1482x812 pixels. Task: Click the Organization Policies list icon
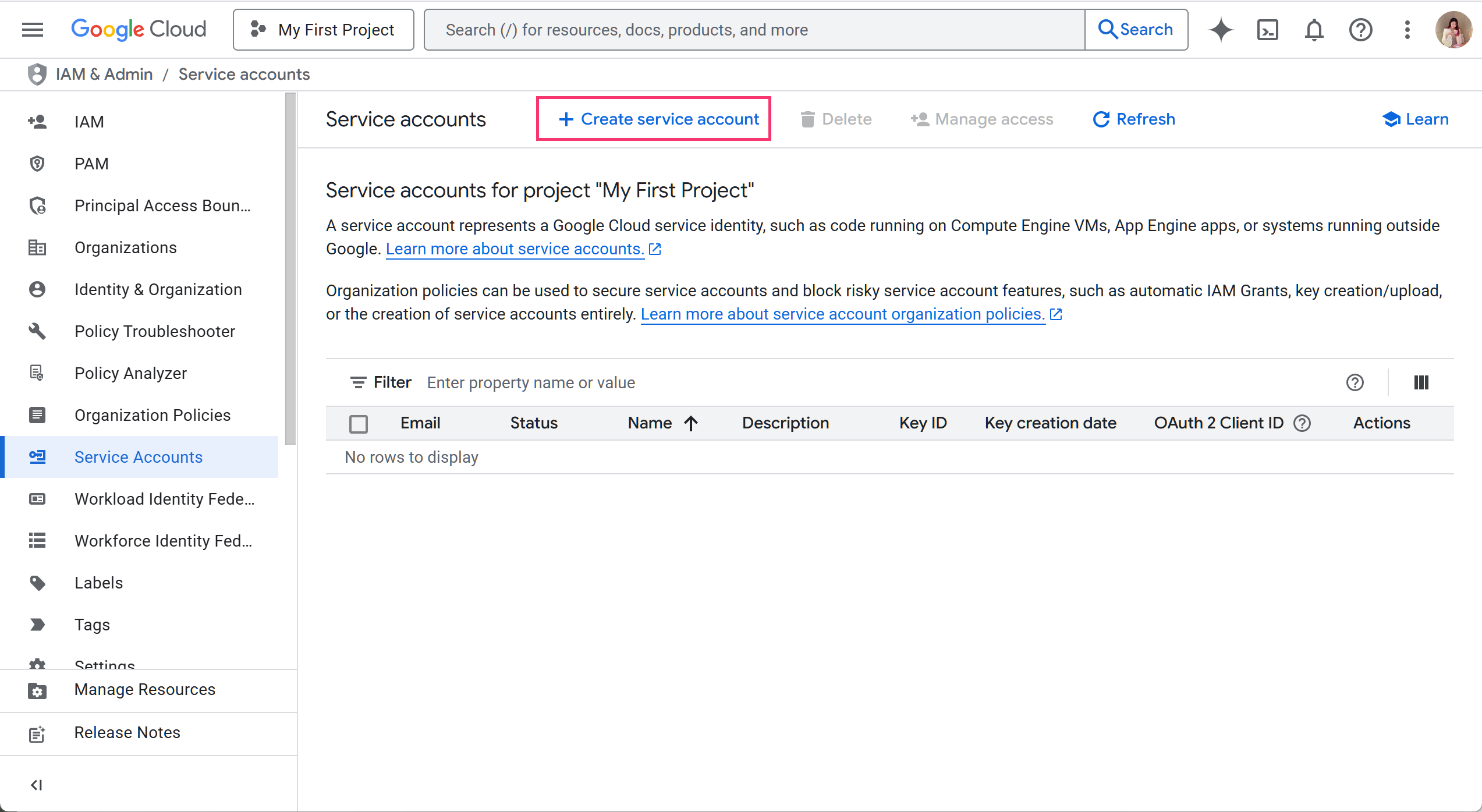click(37, 415)
